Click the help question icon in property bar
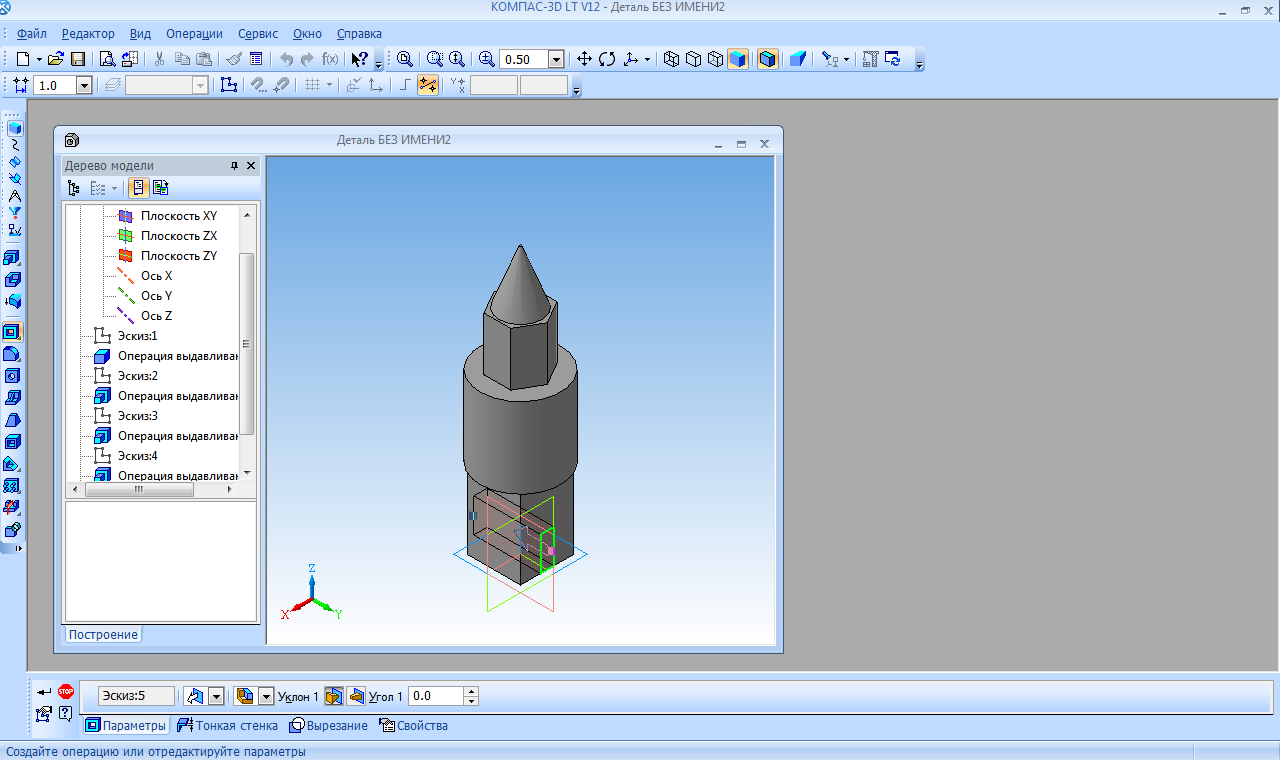The width and height of the screenshot is (1280, 760). click(x=65, y=713)
